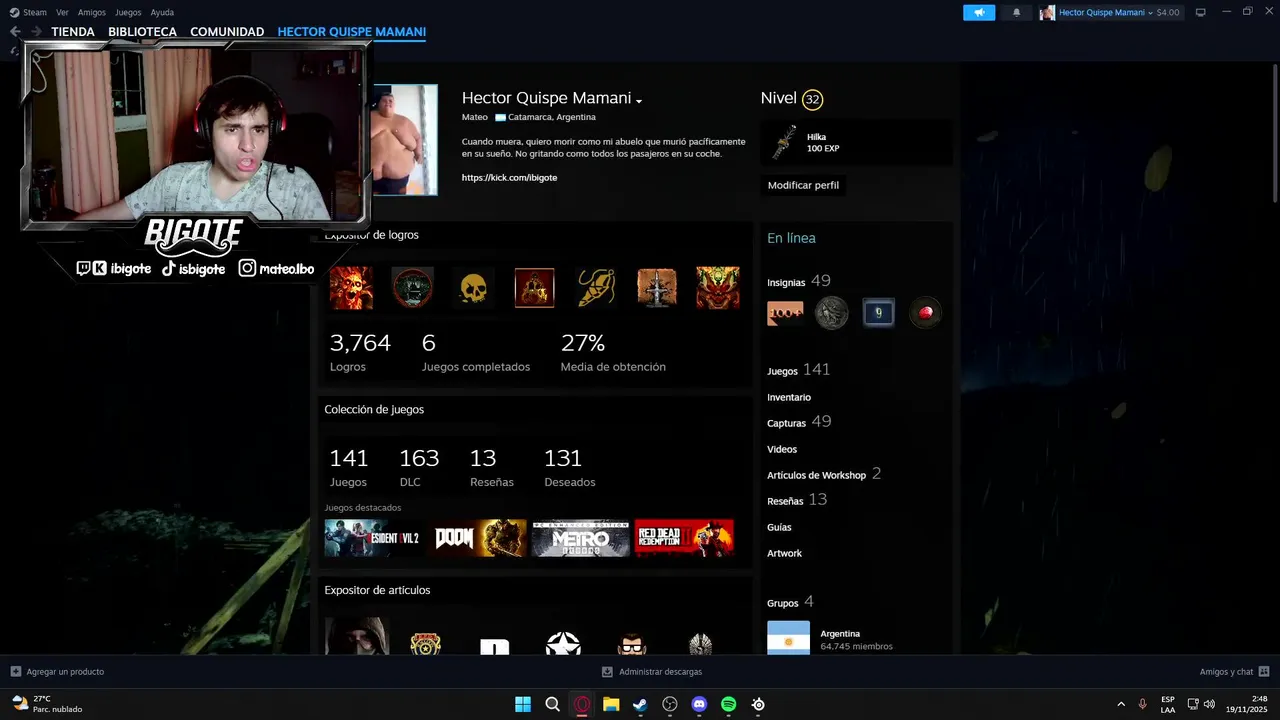This screenshot has width=1280, height=720.
Task: Open the Argentina group flag avatar
Action: pos(788,638)
